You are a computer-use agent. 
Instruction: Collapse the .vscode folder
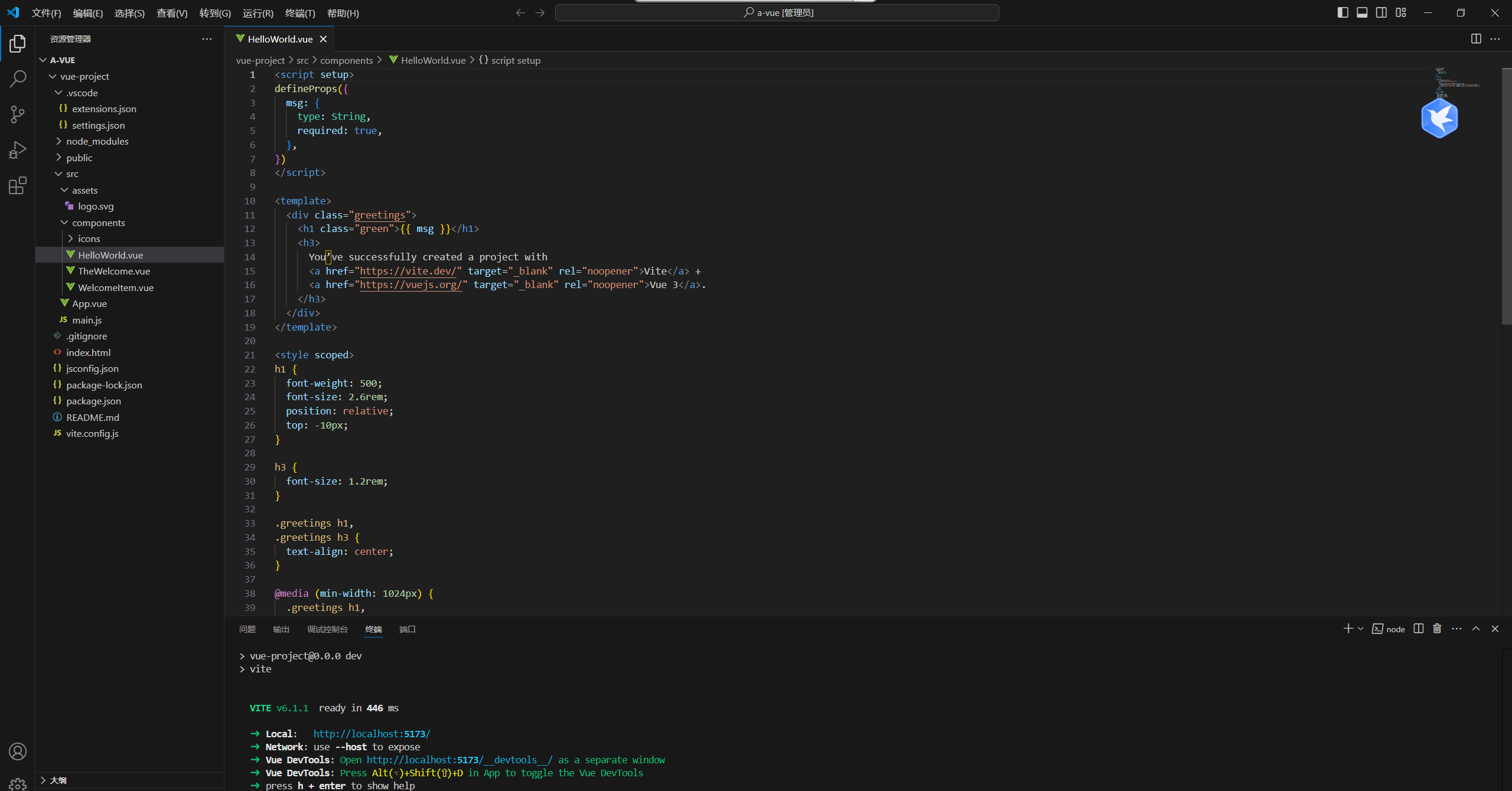(130, 93)
